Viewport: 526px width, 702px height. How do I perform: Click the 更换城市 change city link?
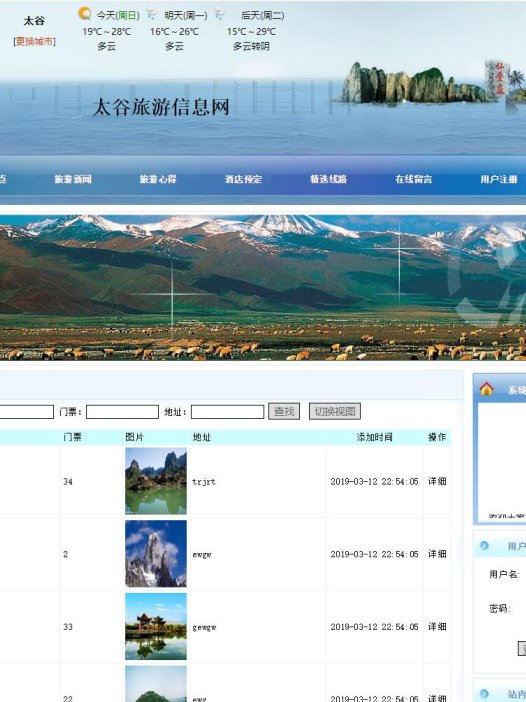point(34,42)
